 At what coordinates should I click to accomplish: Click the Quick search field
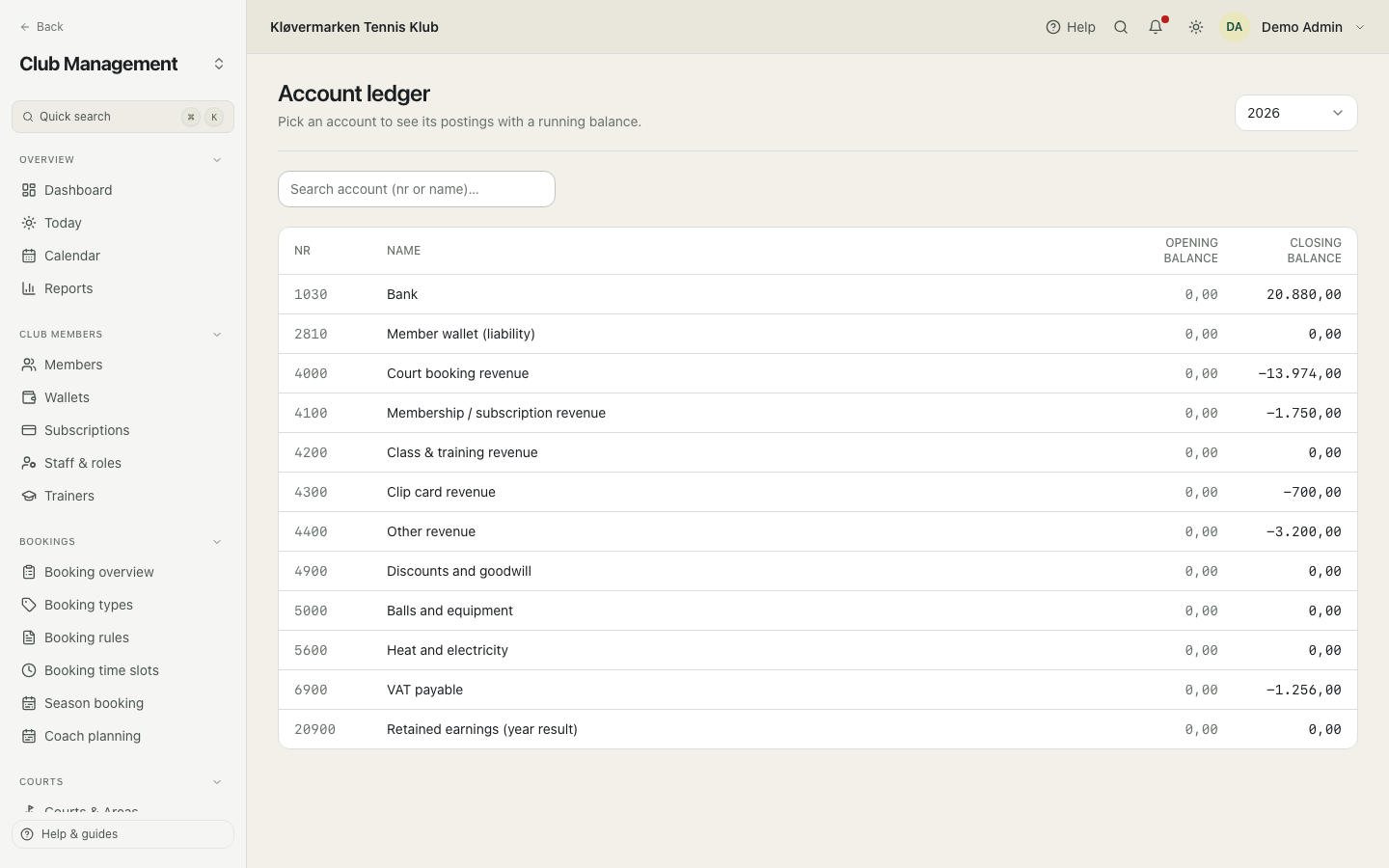click(123, 117)
